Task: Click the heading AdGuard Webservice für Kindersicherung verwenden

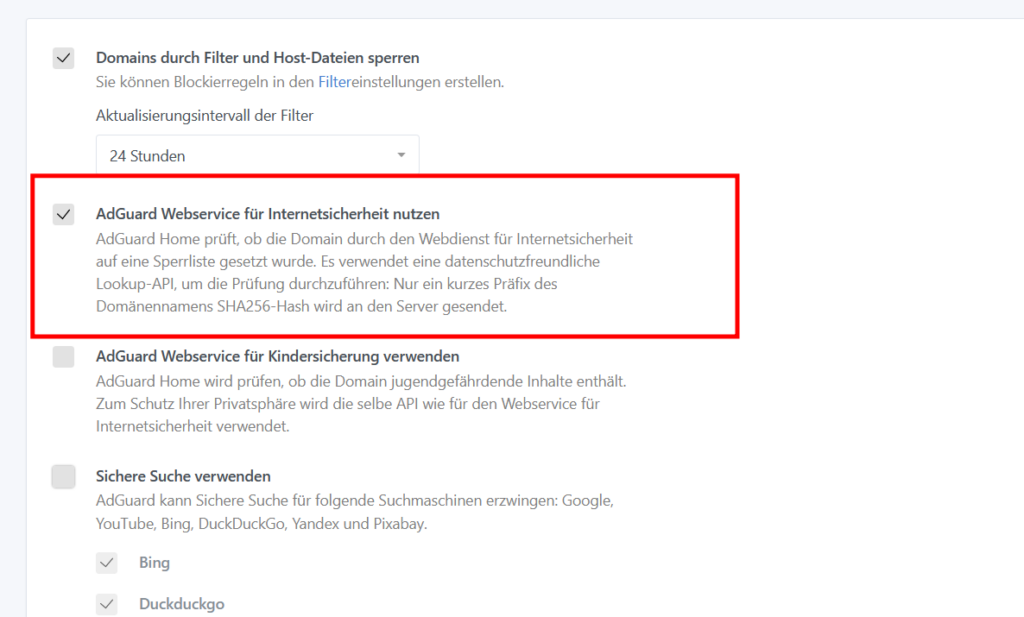Action: pyautogui.click(x=278, y=356)
